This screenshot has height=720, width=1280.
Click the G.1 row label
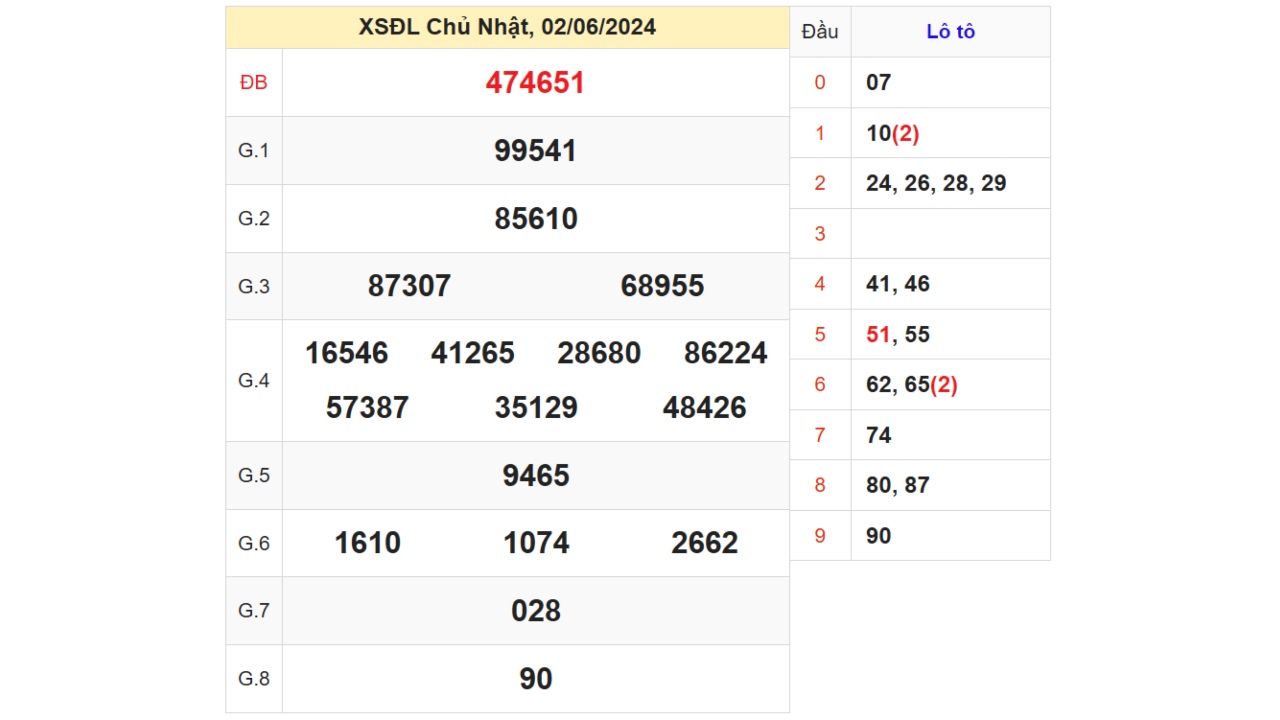click(x=254, y=151)
